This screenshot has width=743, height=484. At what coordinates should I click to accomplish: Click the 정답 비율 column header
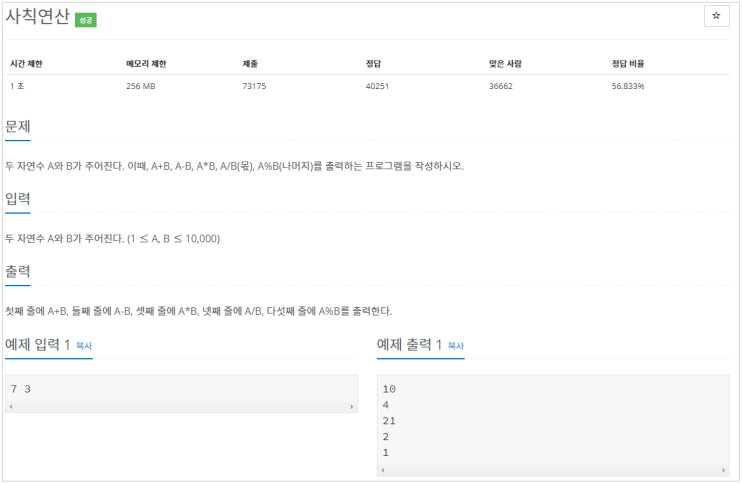(628, 64)
